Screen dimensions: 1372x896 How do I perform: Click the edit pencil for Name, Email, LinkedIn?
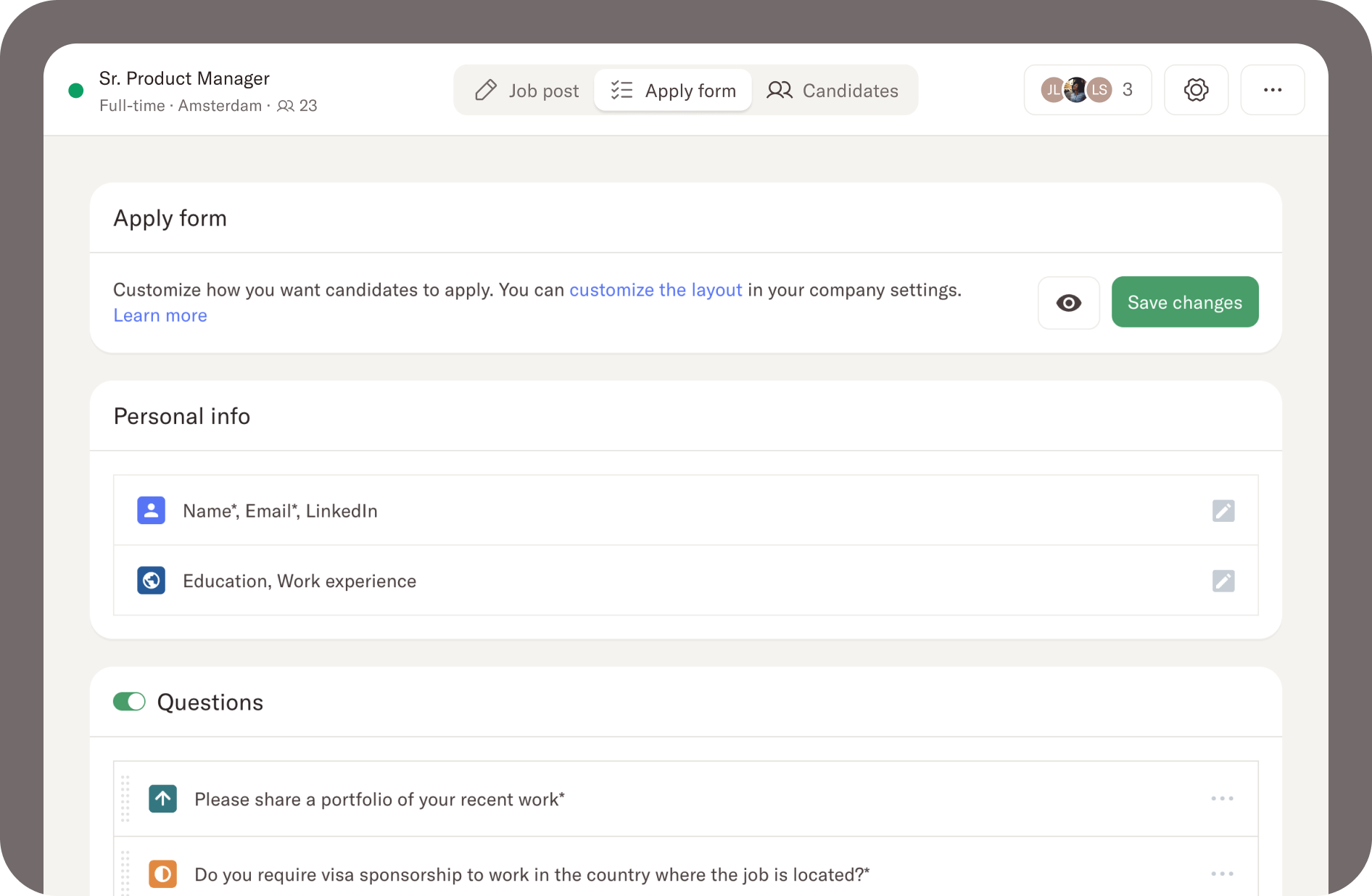1223,511
